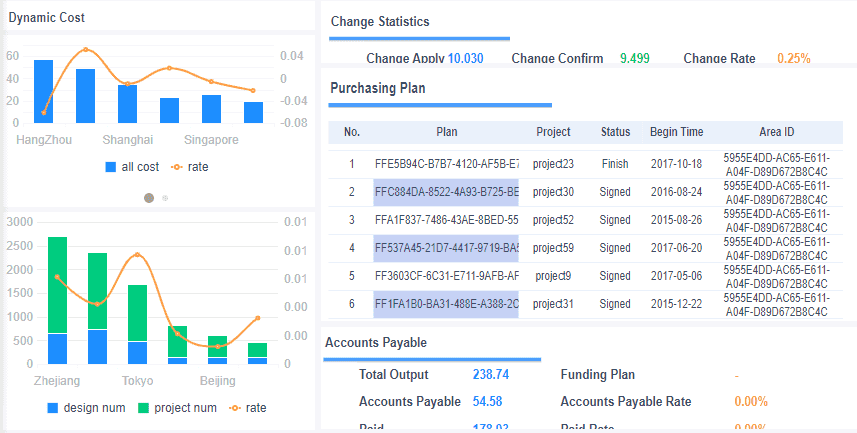Open the FF1FA1B0 plan link in row 6
The height and width of the screenshot is (433, 857).
(x=447, y=303)
